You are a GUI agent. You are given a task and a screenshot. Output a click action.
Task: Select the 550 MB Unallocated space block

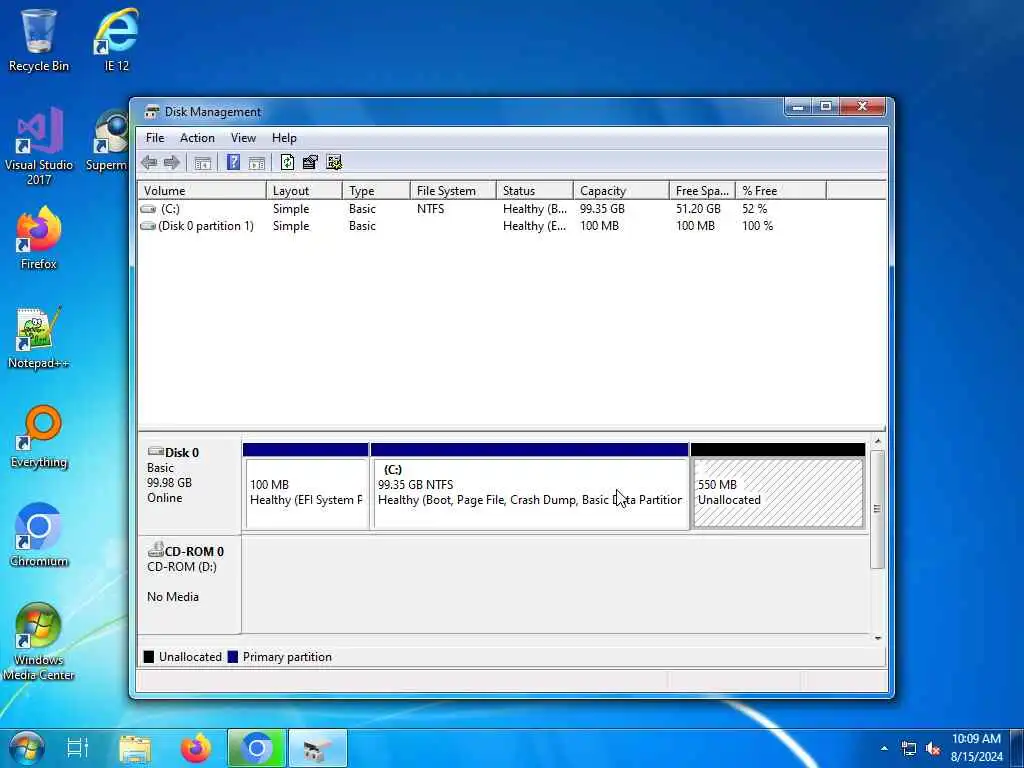point(778,487)
